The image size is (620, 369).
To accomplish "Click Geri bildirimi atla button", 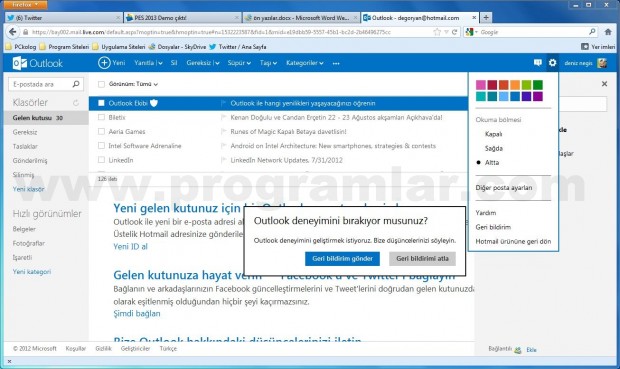I will pos(422,259).
